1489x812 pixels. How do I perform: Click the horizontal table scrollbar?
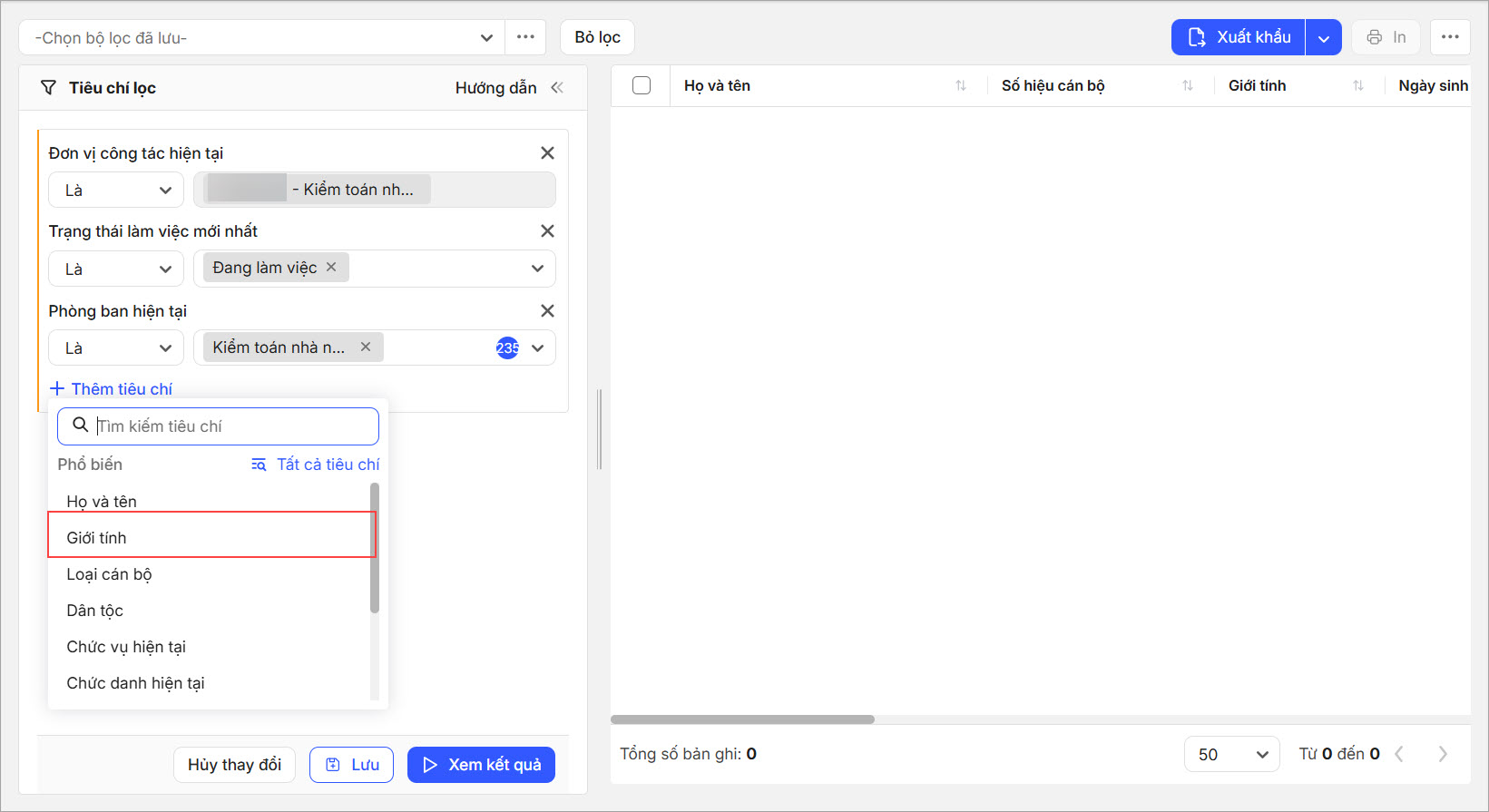coord(742,719)
